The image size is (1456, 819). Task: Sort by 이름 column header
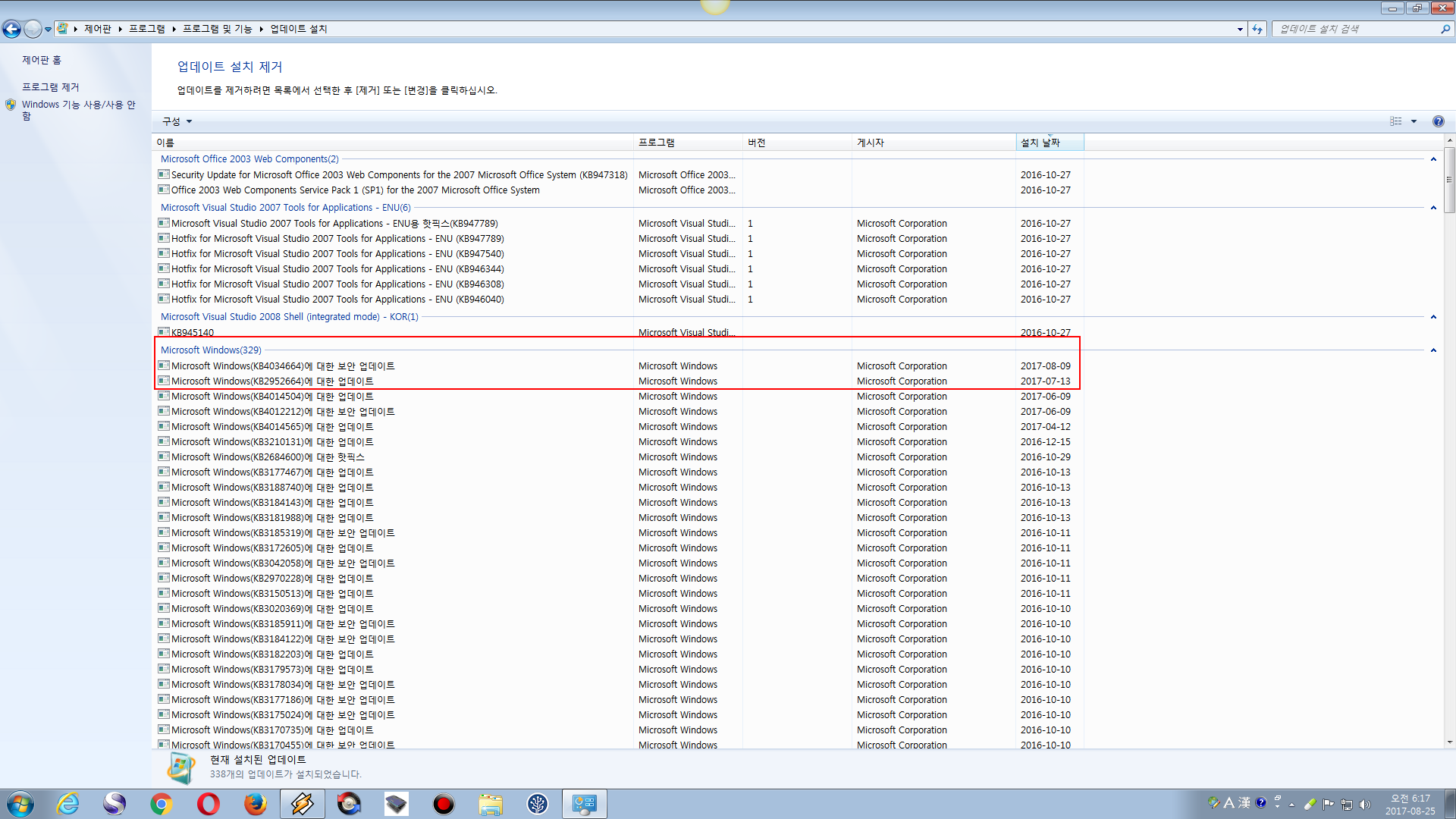click(x=392, y=143)
